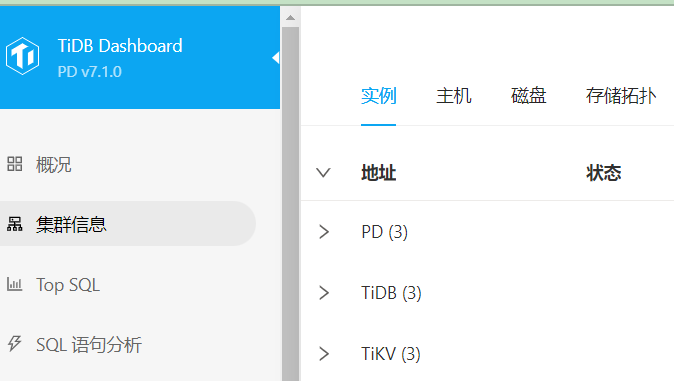This screenshot has width=674, height=381.
Task: Click the PD v7.1.0 version text
Action: pyautogui.click(x=89, y=71)
